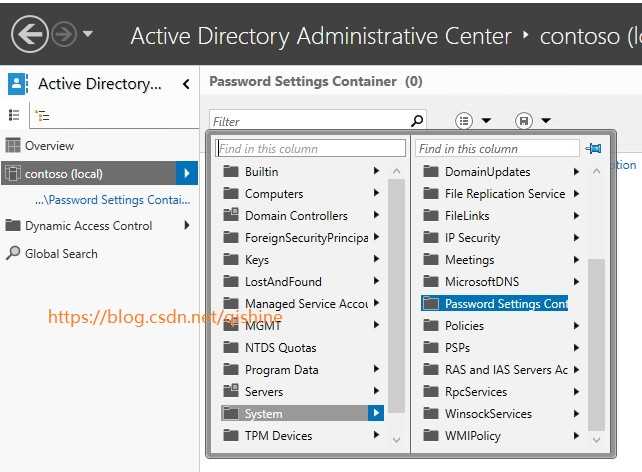The height and width of the screenshot is (472, 642).
Task: Switch navigation pane to list view
Action: pos(14,115)
